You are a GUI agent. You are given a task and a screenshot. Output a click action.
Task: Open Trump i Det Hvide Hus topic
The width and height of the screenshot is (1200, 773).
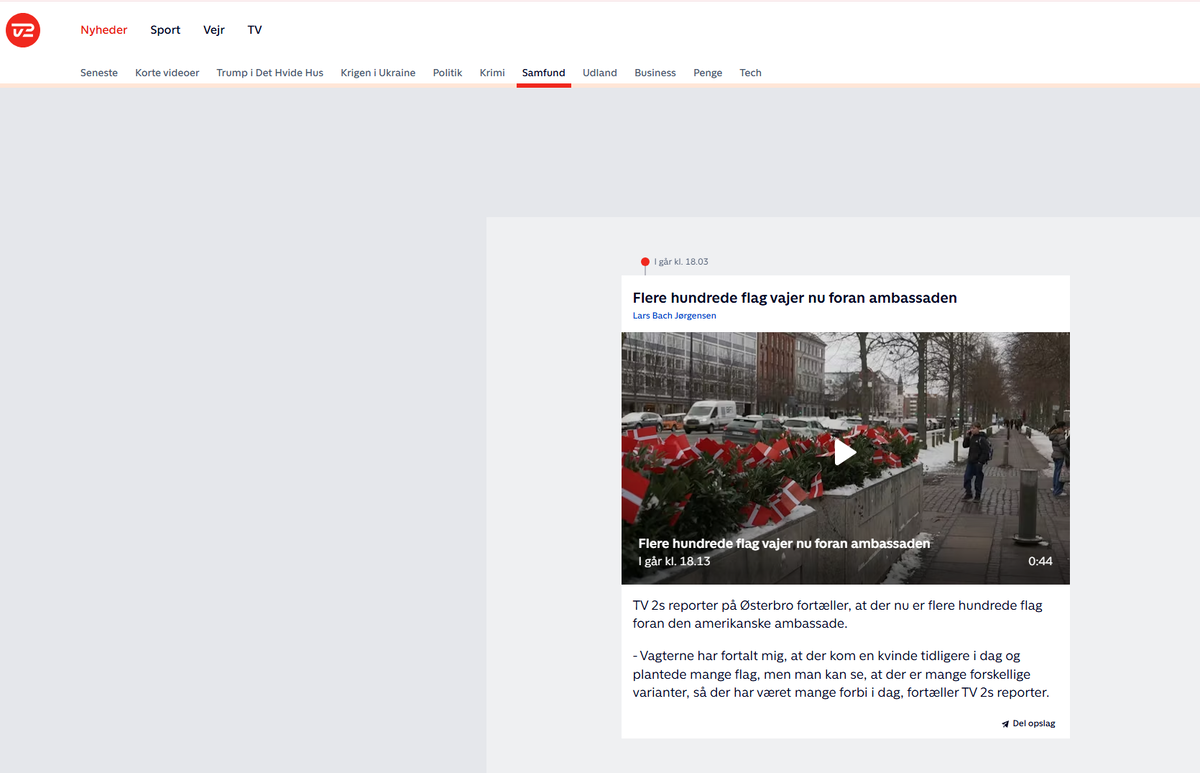pyautogui.click(x=270, y=73)
